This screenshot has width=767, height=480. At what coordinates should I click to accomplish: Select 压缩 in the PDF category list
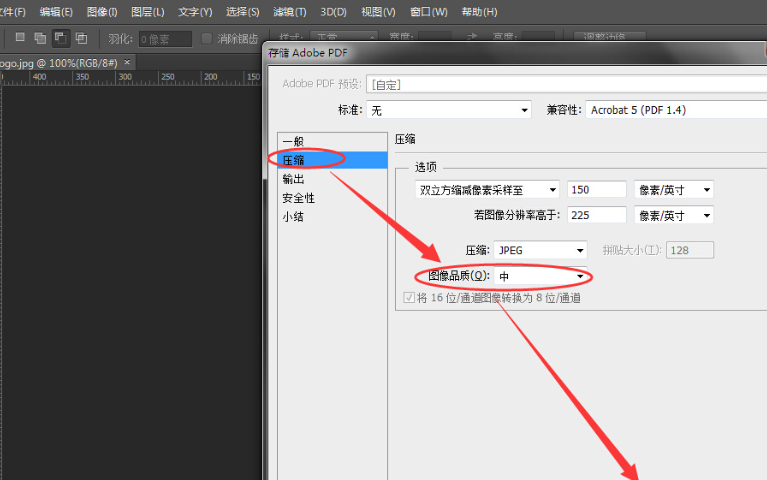[x=333, y=160]
